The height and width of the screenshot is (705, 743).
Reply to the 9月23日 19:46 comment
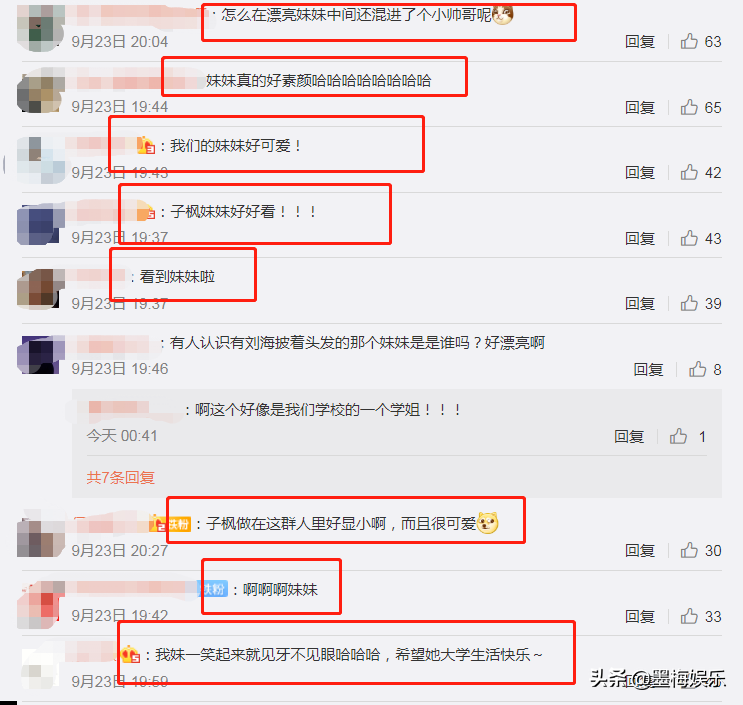(x=648, y=370)
